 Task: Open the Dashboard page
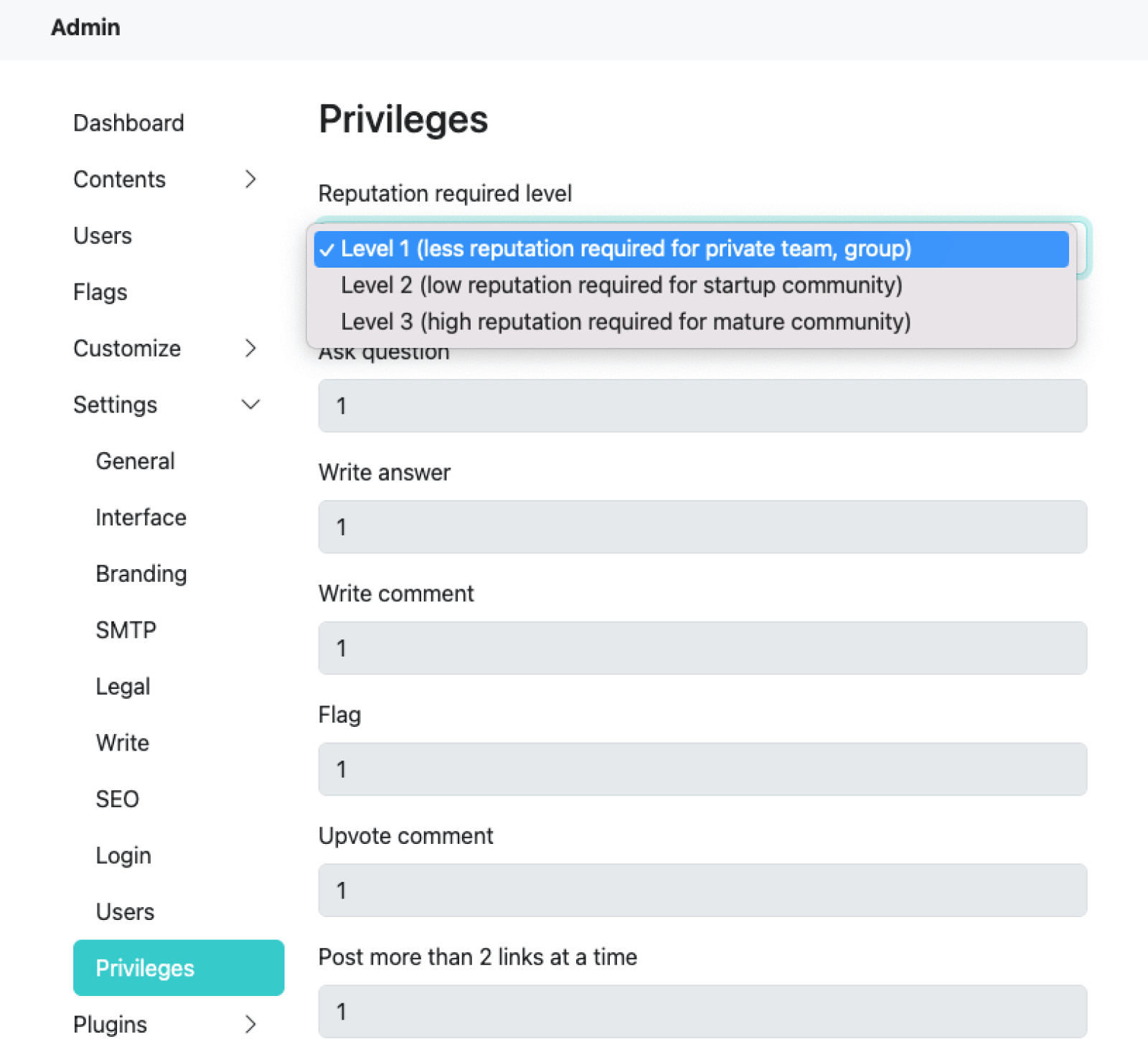(x=128, y=122)
